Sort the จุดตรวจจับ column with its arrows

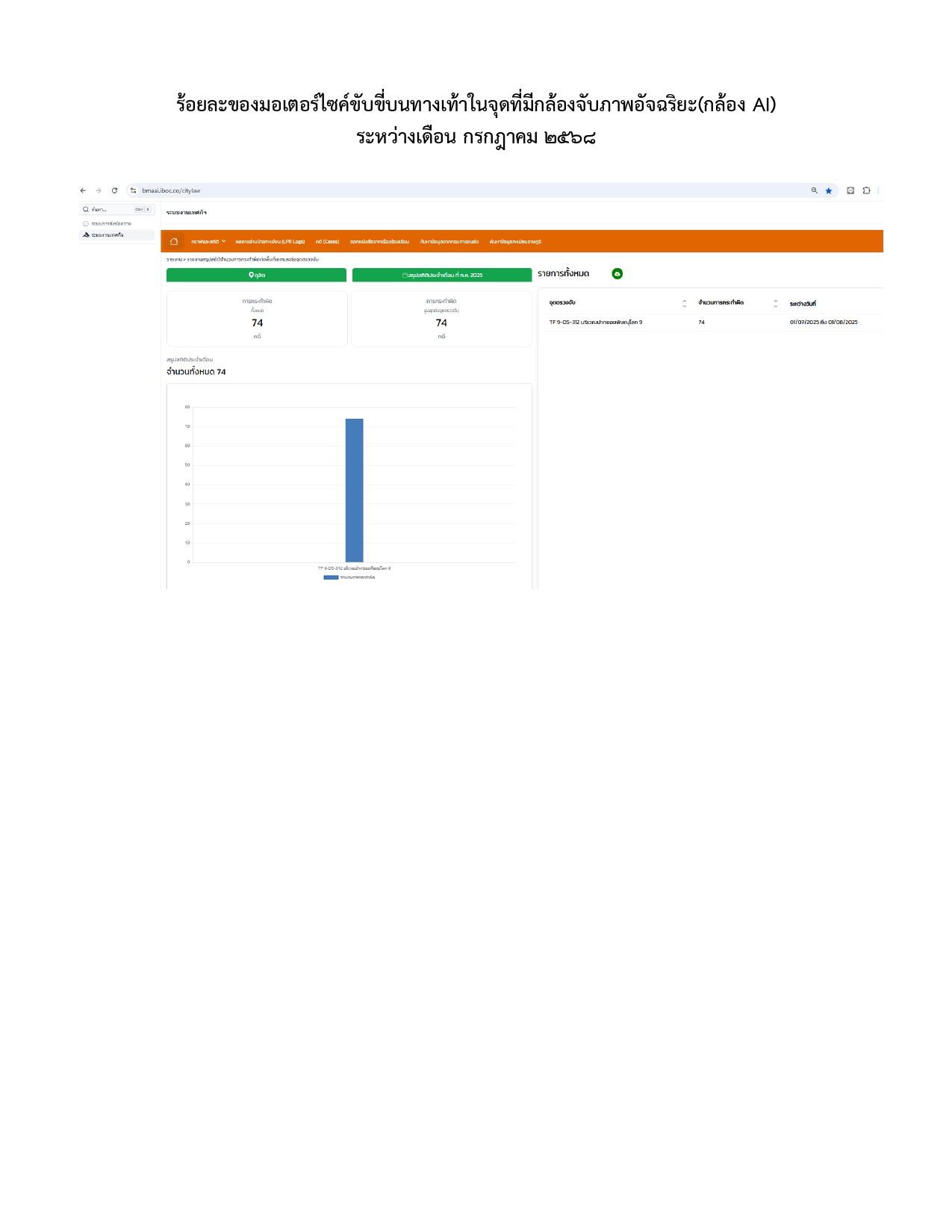[685, 303]
